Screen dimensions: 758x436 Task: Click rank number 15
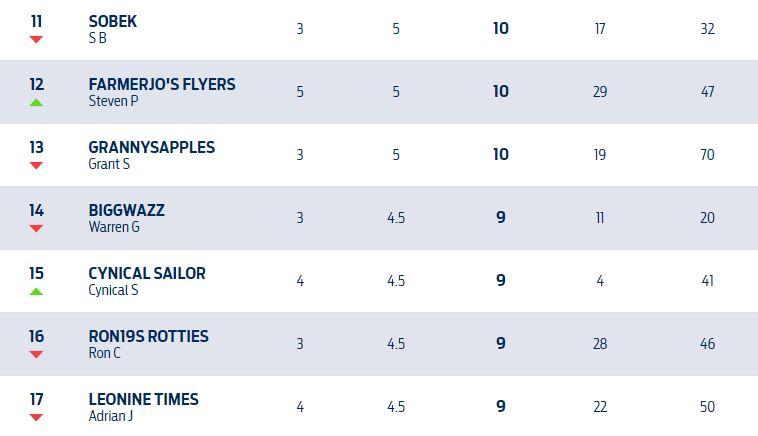(37, 273)
